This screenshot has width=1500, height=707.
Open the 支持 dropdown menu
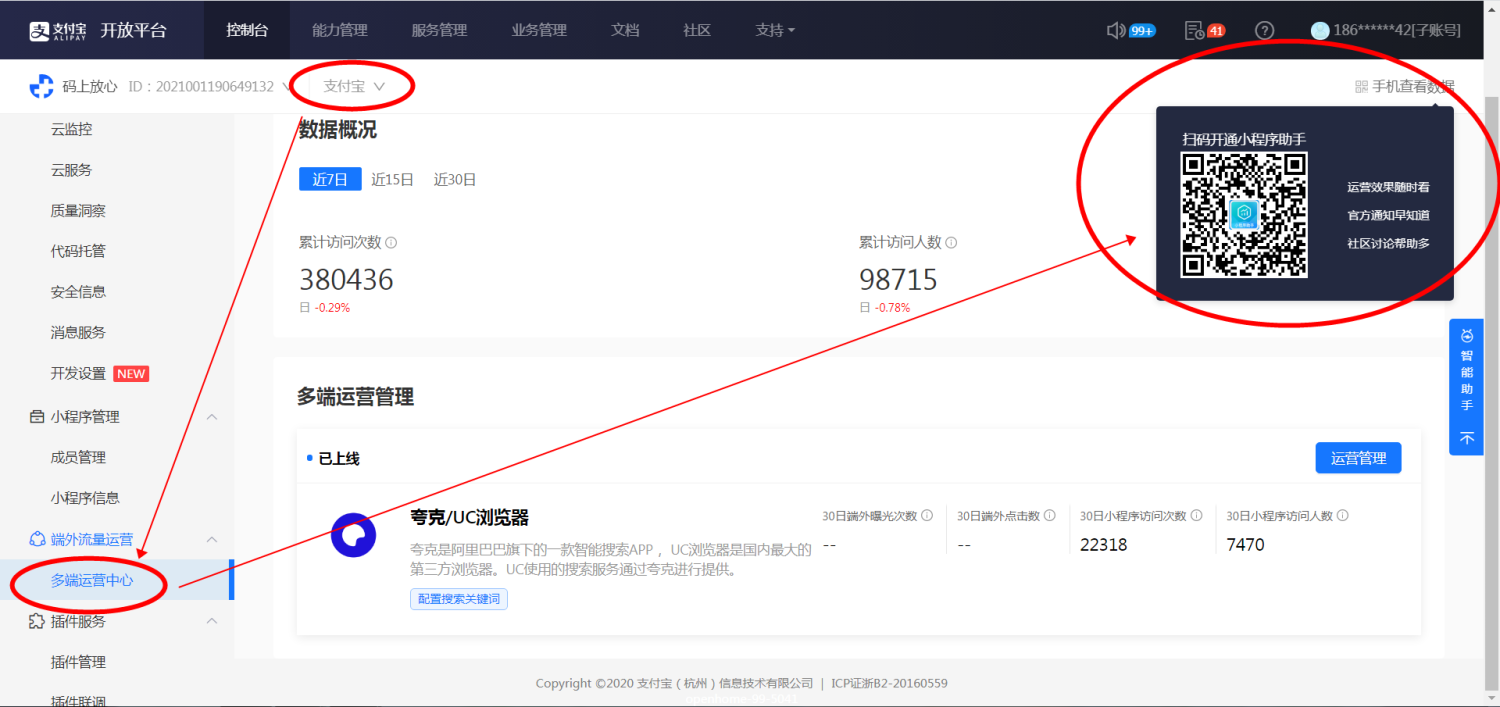(x=775, y=30)
